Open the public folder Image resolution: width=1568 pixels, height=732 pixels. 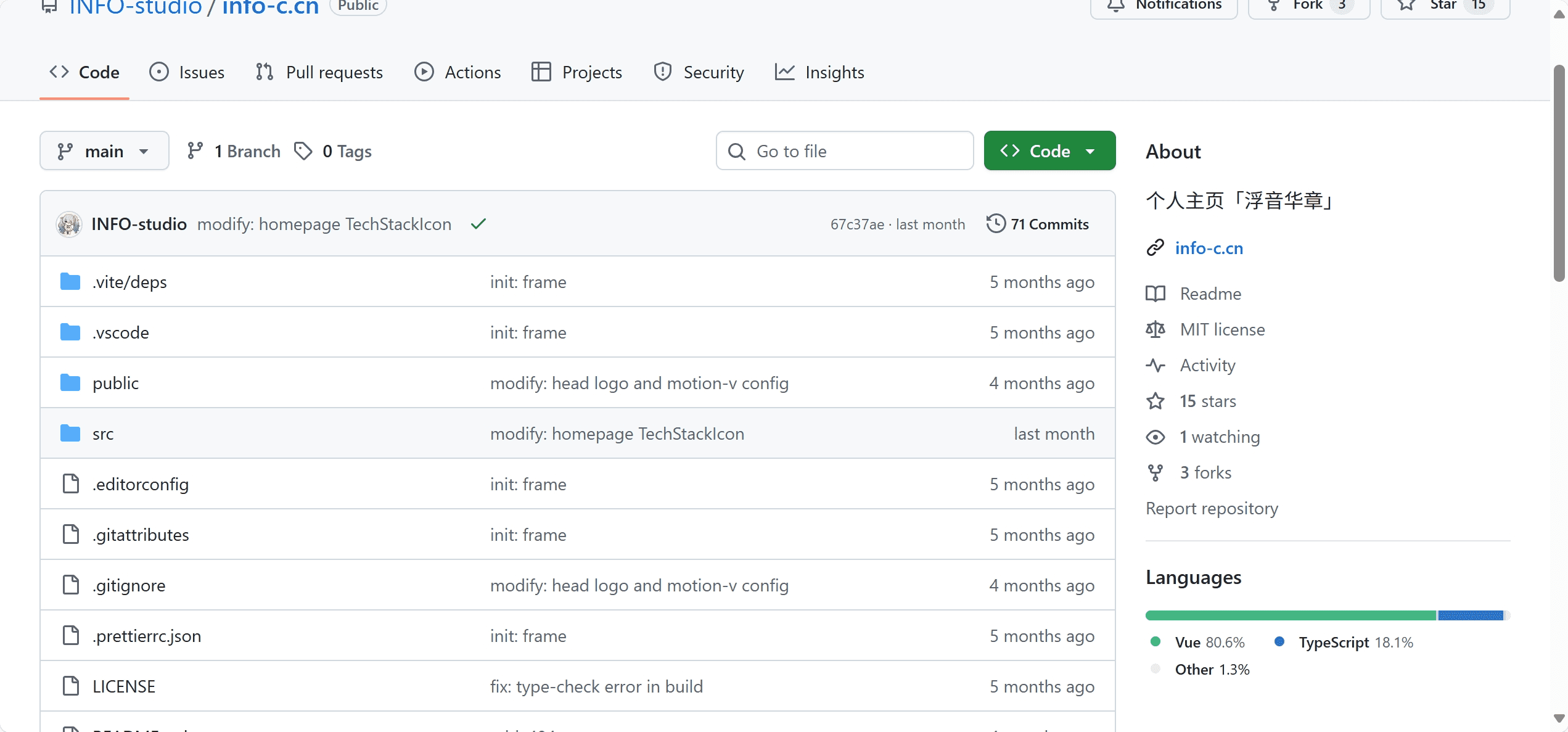pyautogui.click(x=115, y=383)
